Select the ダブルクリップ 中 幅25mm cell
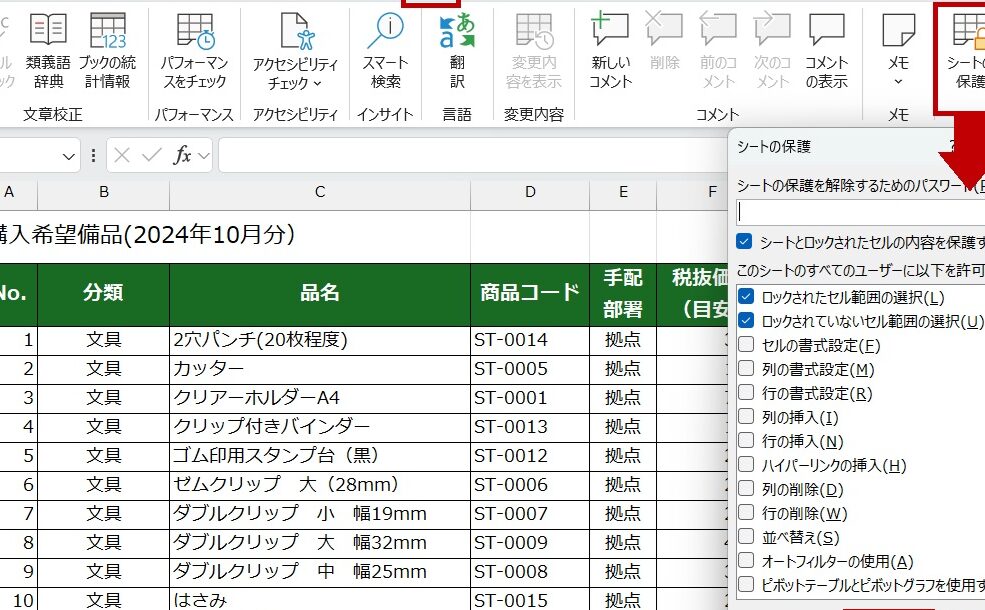Viewport: 985px width, 610px height. pos(320,572)
